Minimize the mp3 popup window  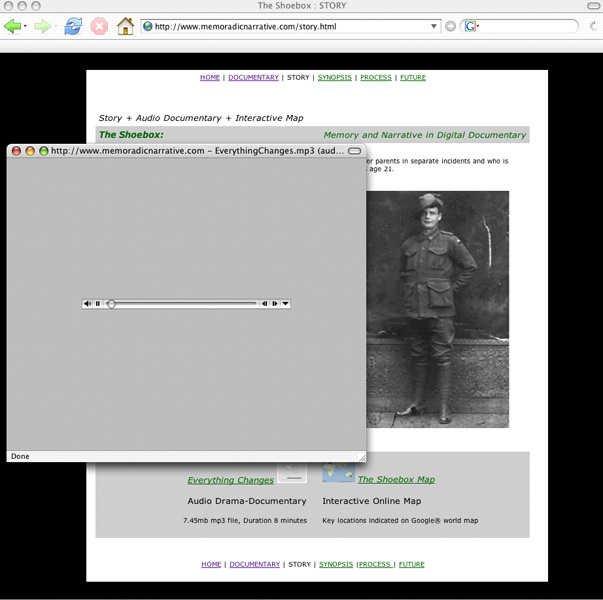[30, 151]
